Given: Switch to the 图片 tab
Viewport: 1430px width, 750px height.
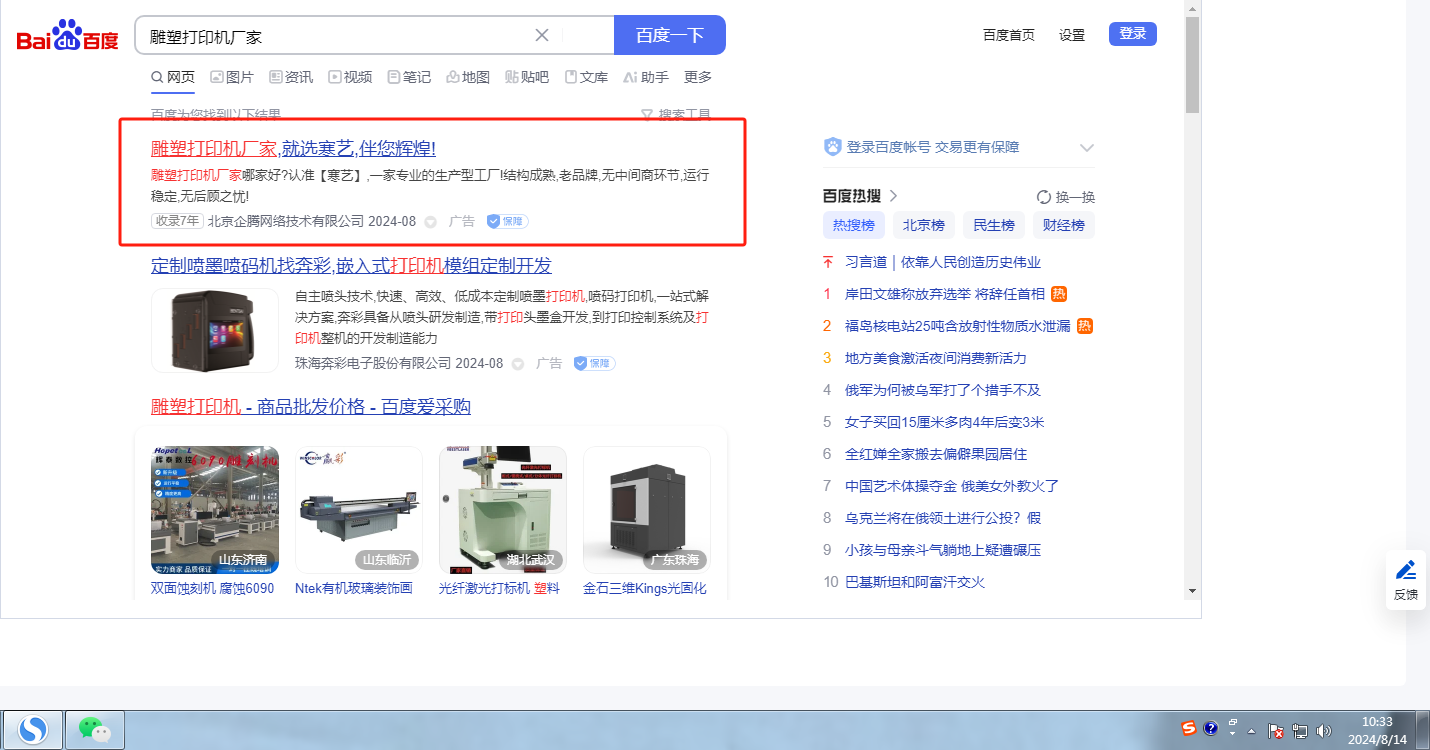Looking at the screenshot, I should 232,77.
